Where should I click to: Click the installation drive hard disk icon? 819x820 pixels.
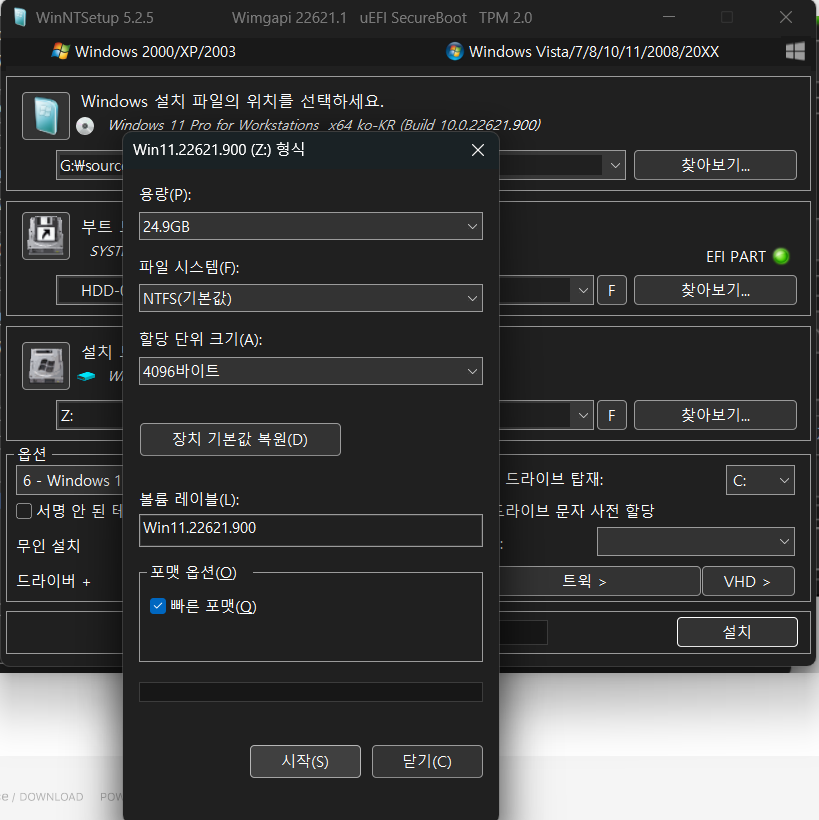46,366
